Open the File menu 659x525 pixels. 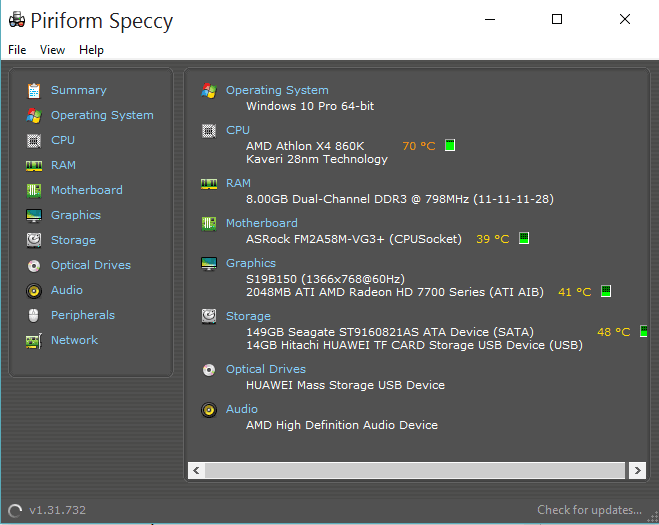pyautogui.click(x=17, y=50)
